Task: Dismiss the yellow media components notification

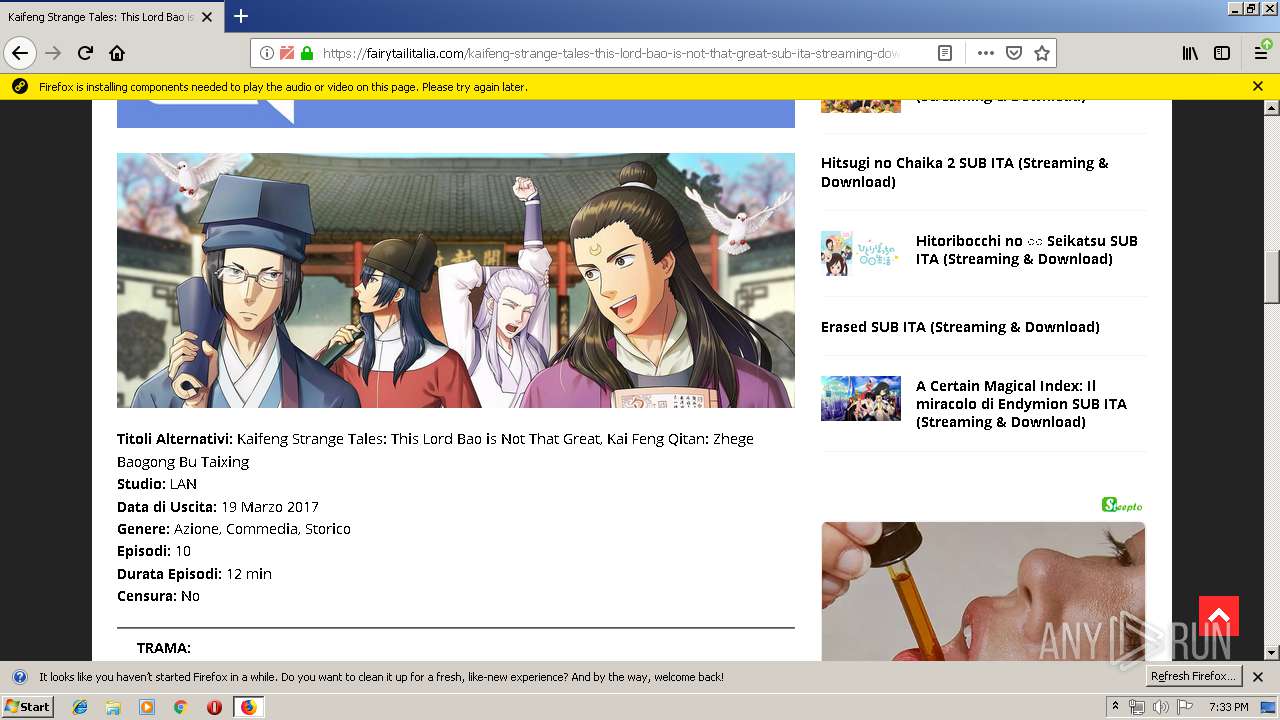Action: [1258, 87]
